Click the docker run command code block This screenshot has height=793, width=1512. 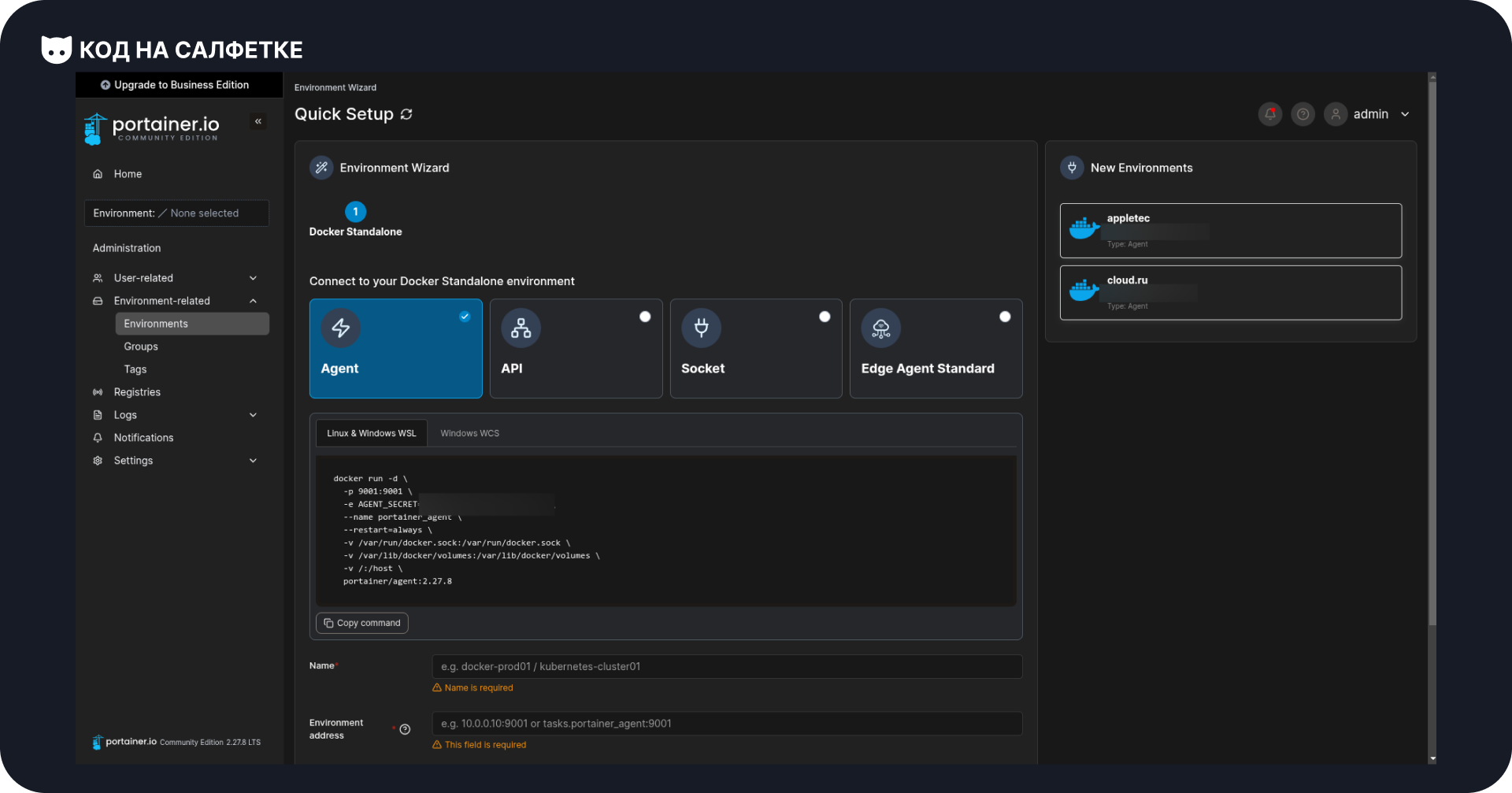[666, 531]
